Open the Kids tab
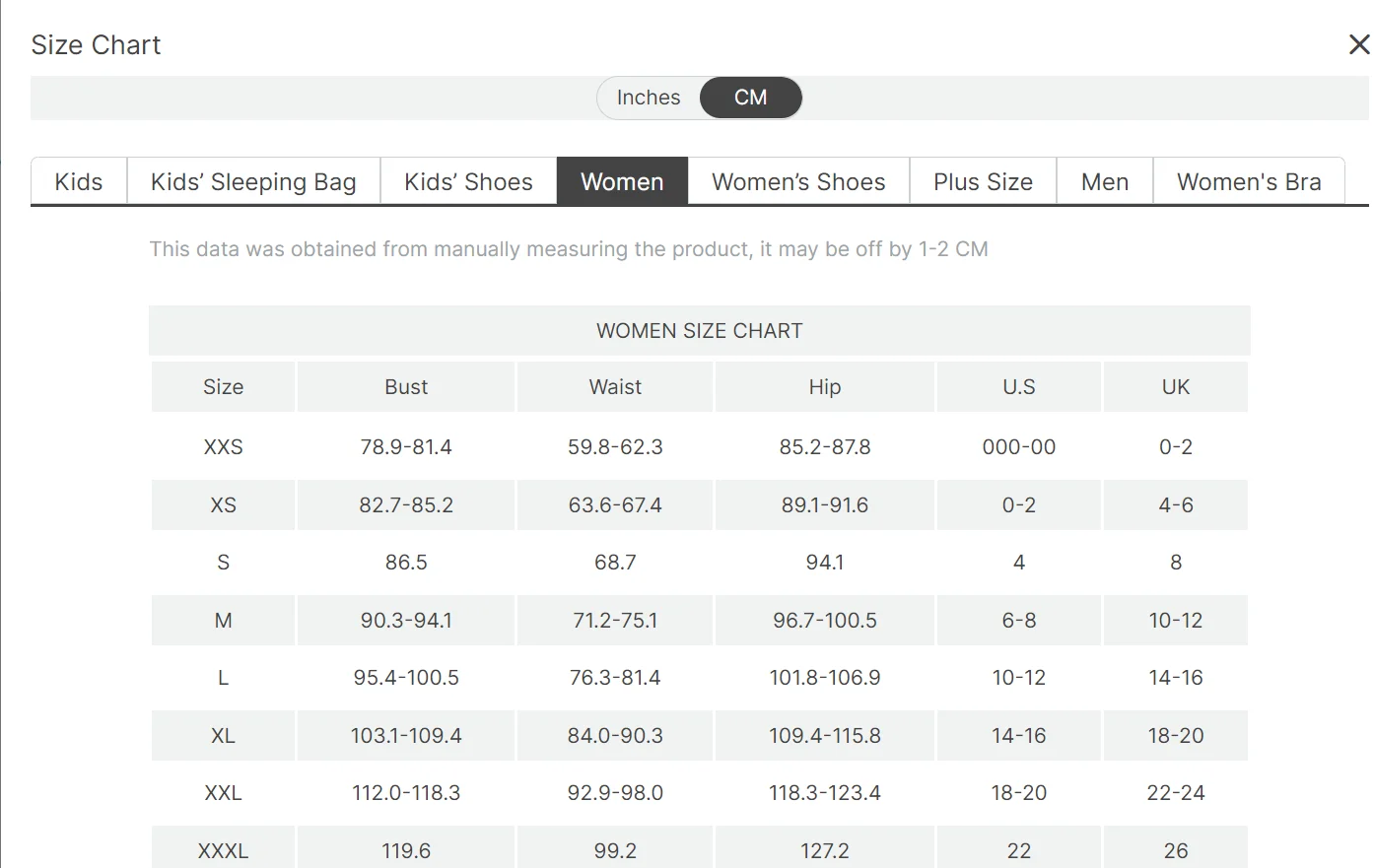This screenshot has width=1374, height=868. point(79,181)
